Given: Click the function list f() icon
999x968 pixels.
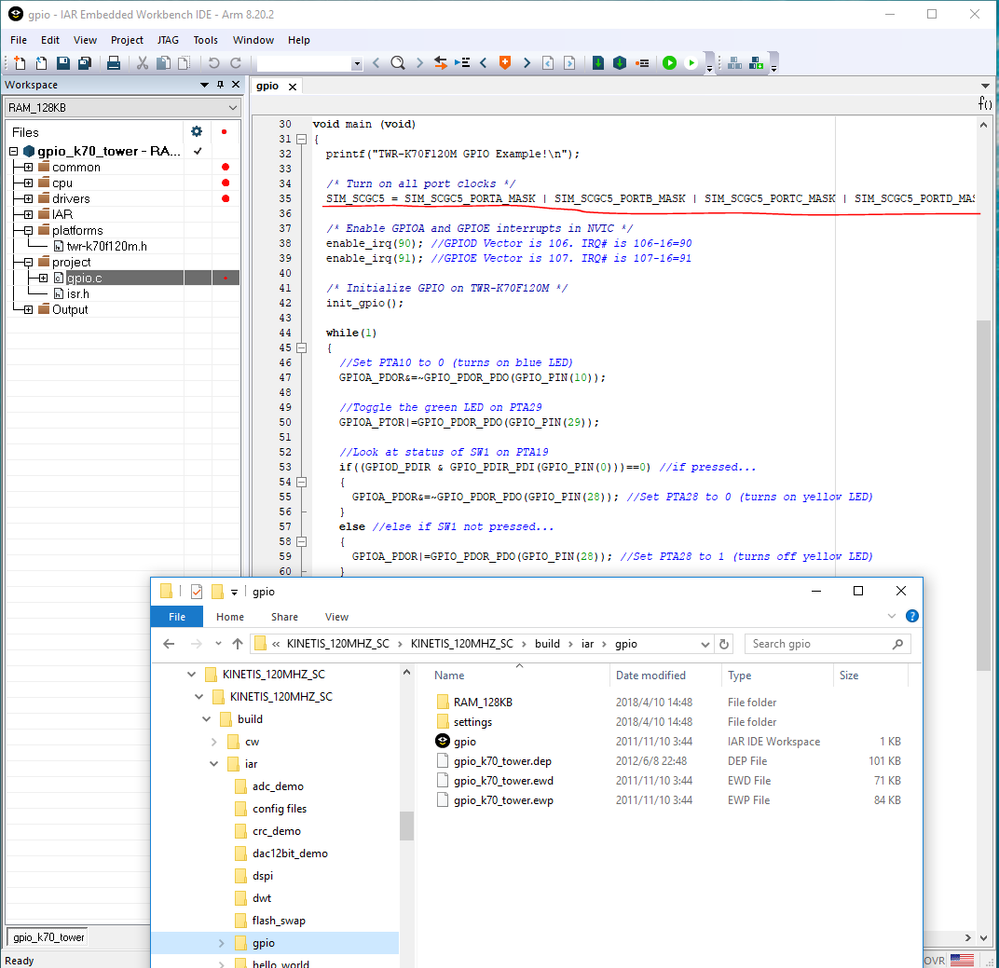Looking at the screenshot, I should click(x=985, y=103).
